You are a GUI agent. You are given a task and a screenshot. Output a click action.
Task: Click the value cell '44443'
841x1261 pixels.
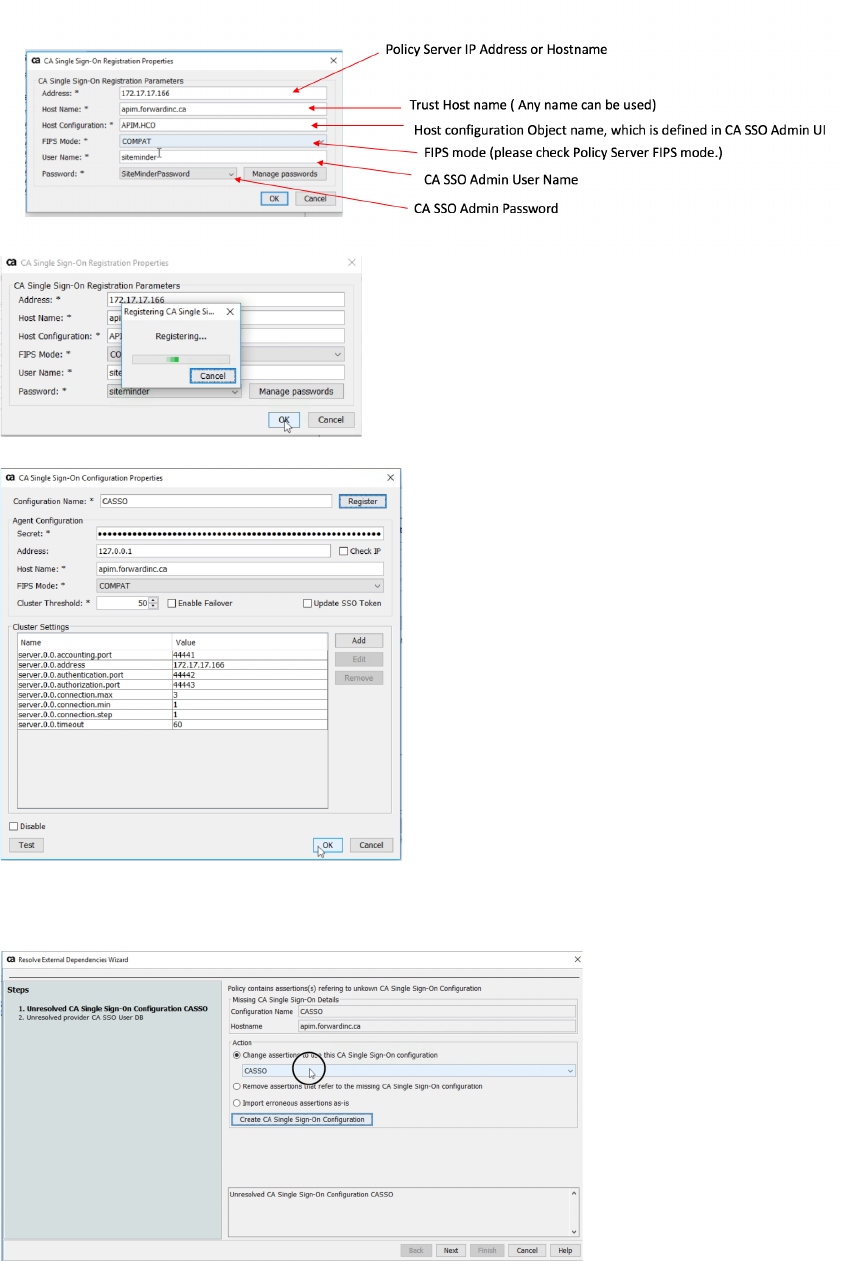[249, 684]
